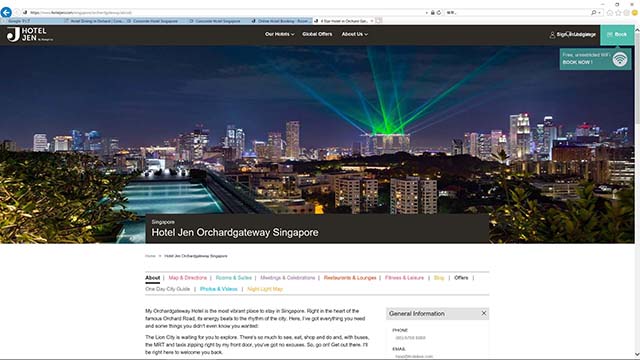Open the Rooms & Suites tab

pyautogui.click(x=233, y=278)
